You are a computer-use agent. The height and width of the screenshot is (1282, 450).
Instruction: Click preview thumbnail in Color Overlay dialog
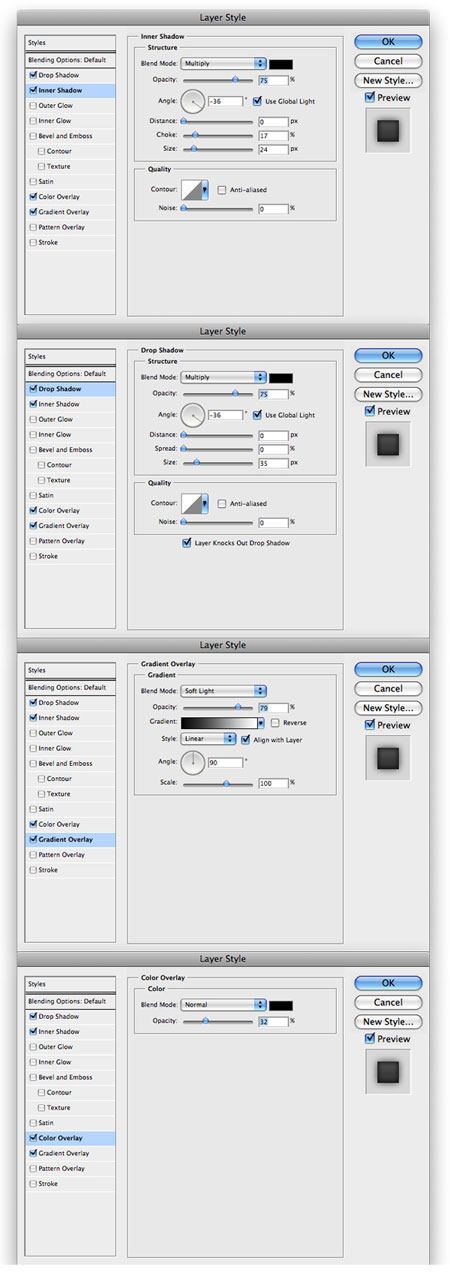pyautogui.click(x=388, y=1071)
